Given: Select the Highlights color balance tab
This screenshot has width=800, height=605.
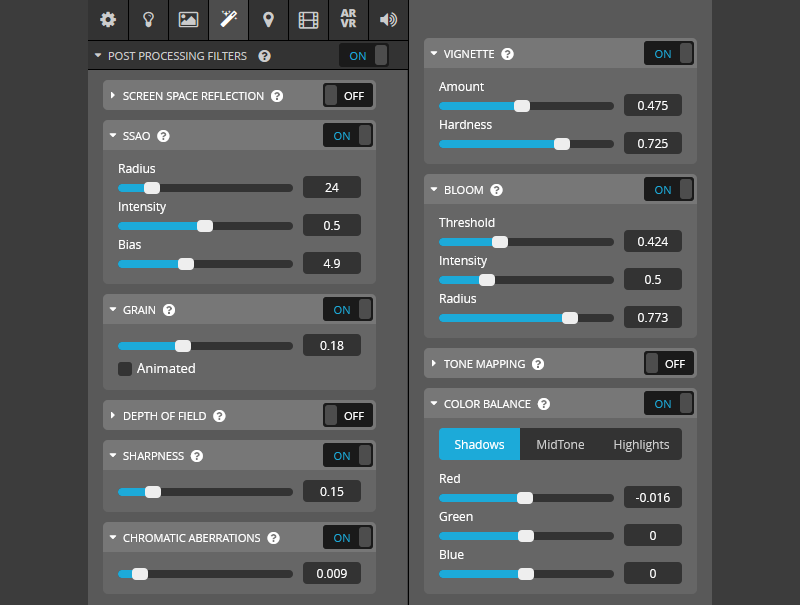Looking at the screenshot, I should pyautogui.click(x=641, y=444).
